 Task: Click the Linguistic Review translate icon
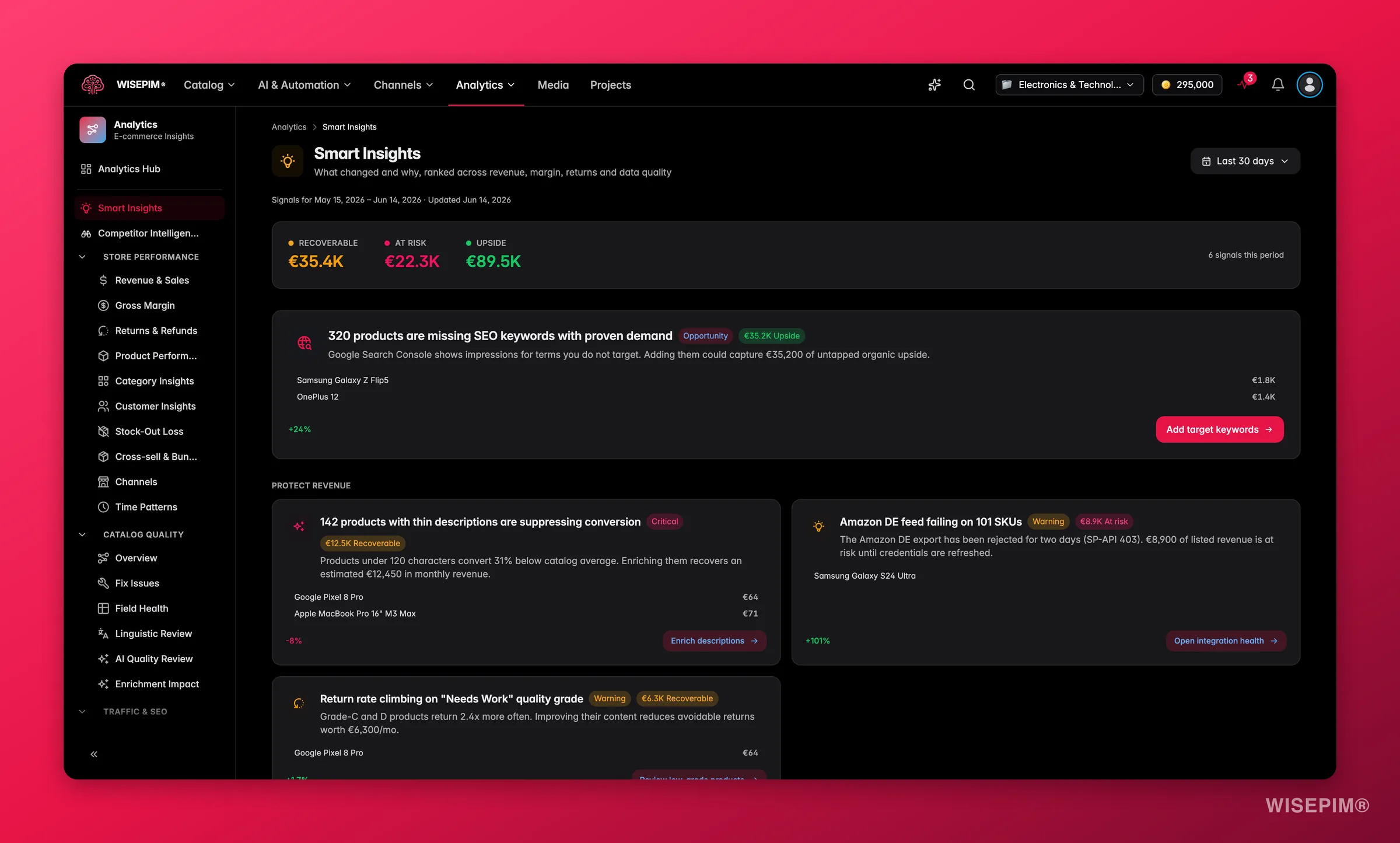pyautogui.click(x=103, y=634)
